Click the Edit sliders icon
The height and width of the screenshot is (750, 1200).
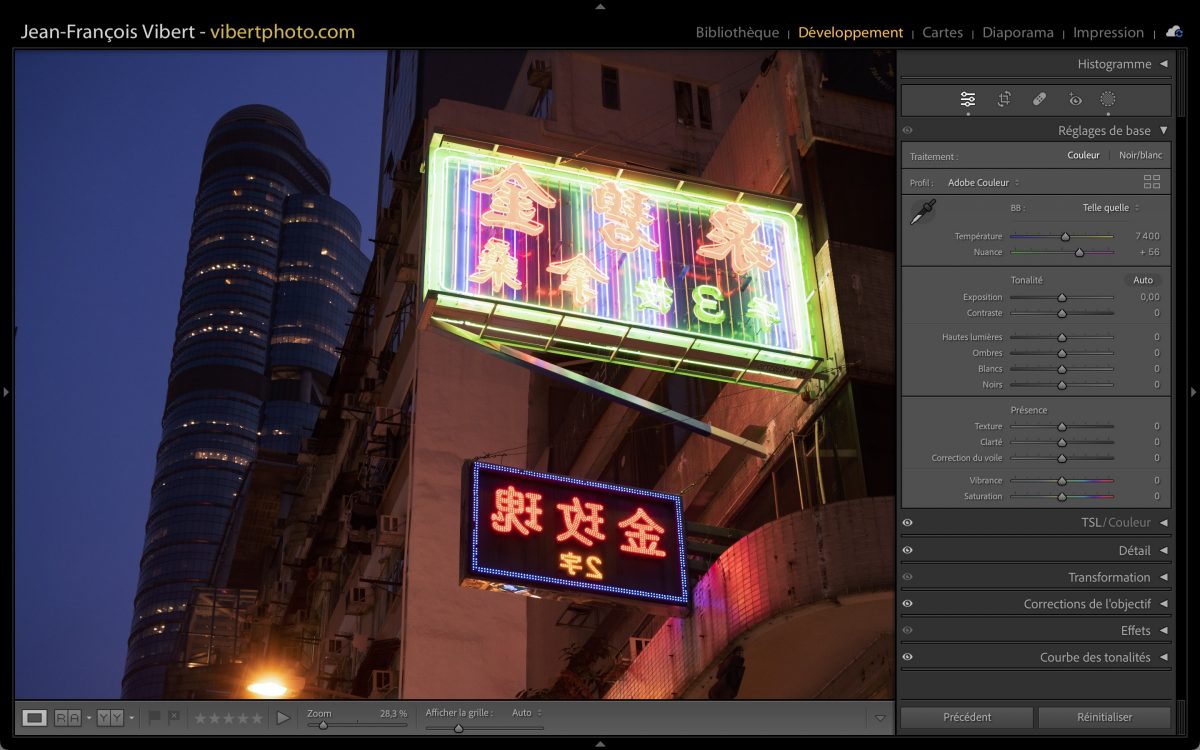click(968, 99)
